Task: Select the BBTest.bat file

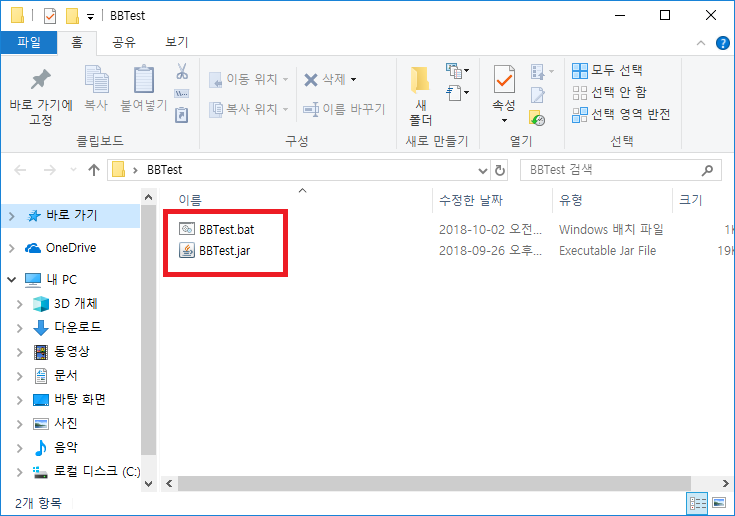Action: [226, 229]
